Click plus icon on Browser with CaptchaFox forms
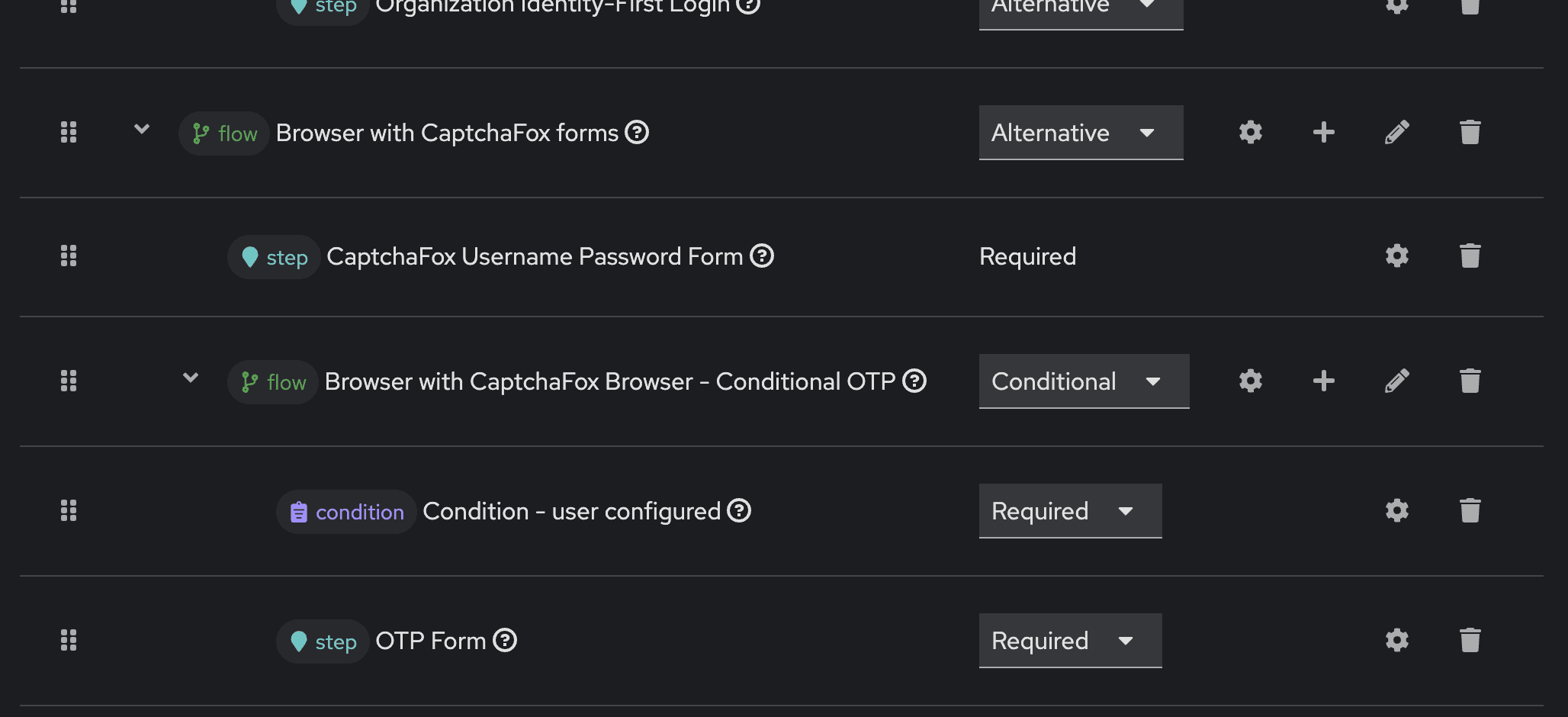1568x717 pixels. [x=1323, y=132]
